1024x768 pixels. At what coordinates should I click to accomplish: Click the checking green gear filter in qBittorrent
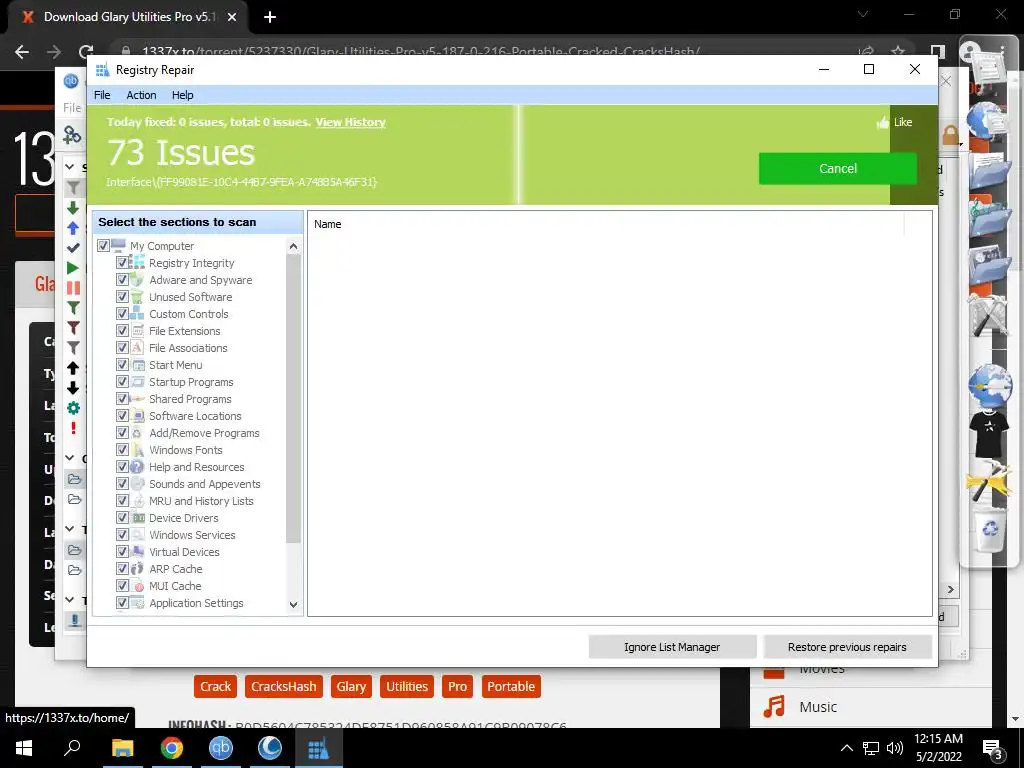pos(73,408)
